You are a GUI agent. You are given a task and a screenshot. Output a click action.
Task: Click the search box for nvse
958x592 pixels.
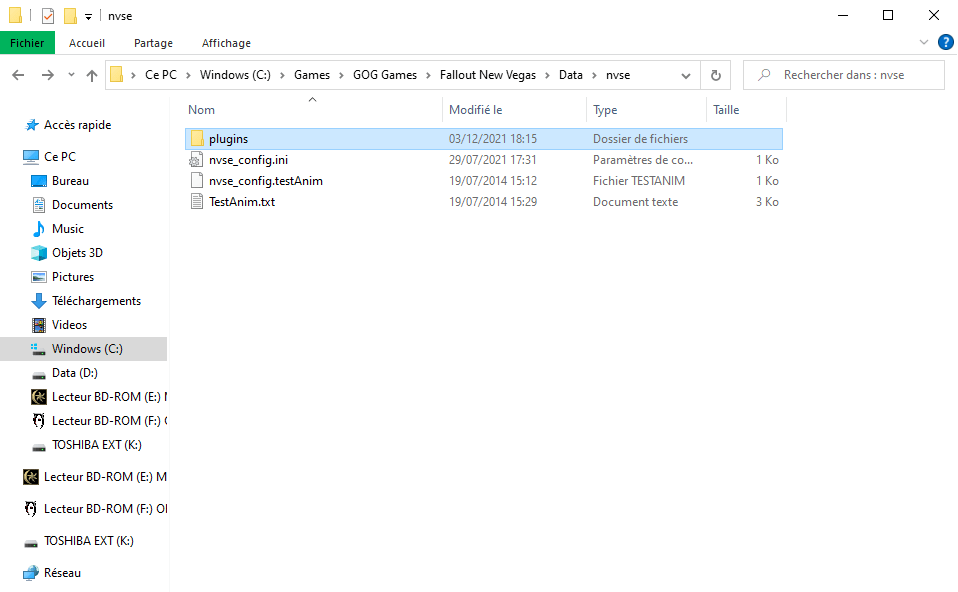pyautogui.click(x=844, y=75)
